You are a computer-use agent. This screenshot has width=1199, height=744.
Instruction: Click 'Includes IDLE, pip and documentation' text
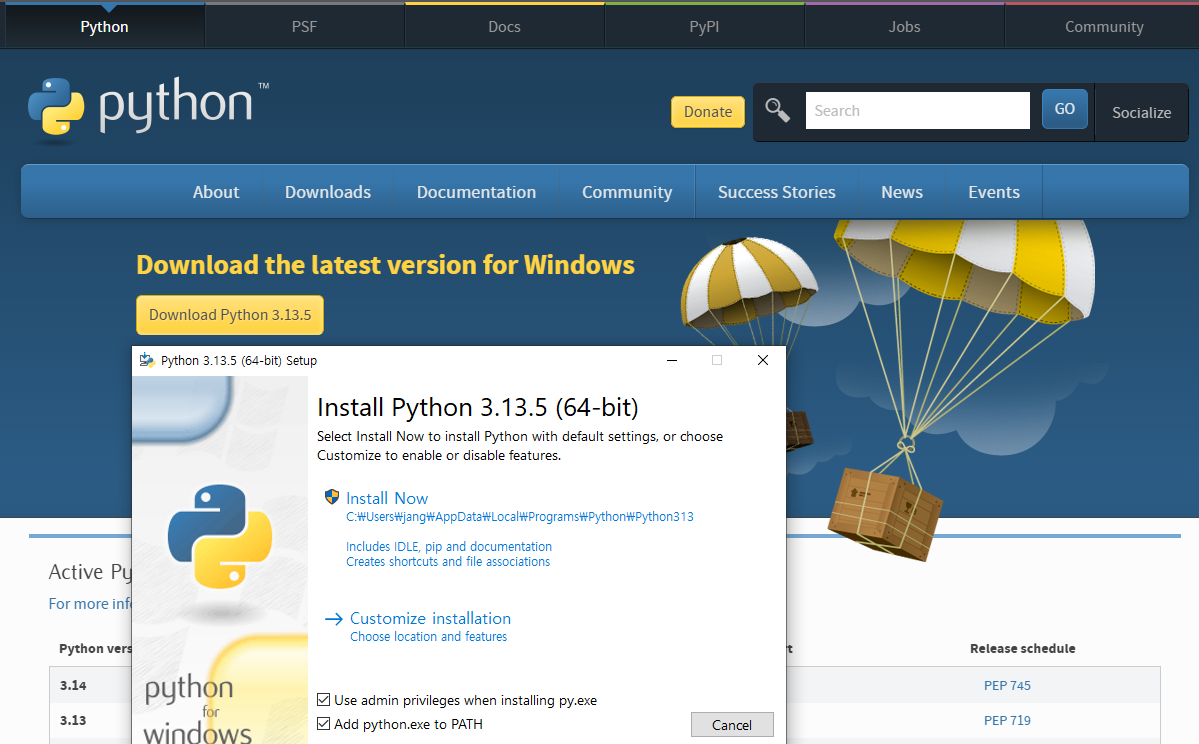(449, 547)
